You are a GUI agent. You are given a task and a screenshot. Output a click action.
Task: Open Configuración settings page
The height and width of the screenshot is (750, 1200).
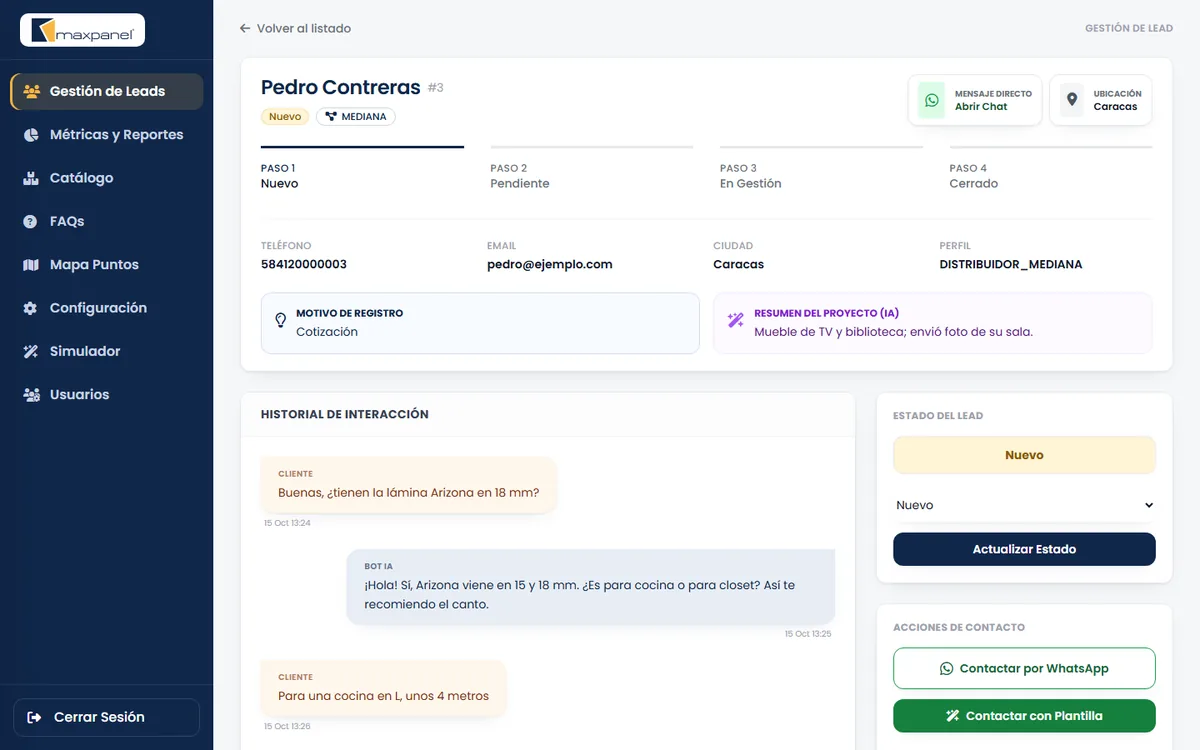(107, 308)
